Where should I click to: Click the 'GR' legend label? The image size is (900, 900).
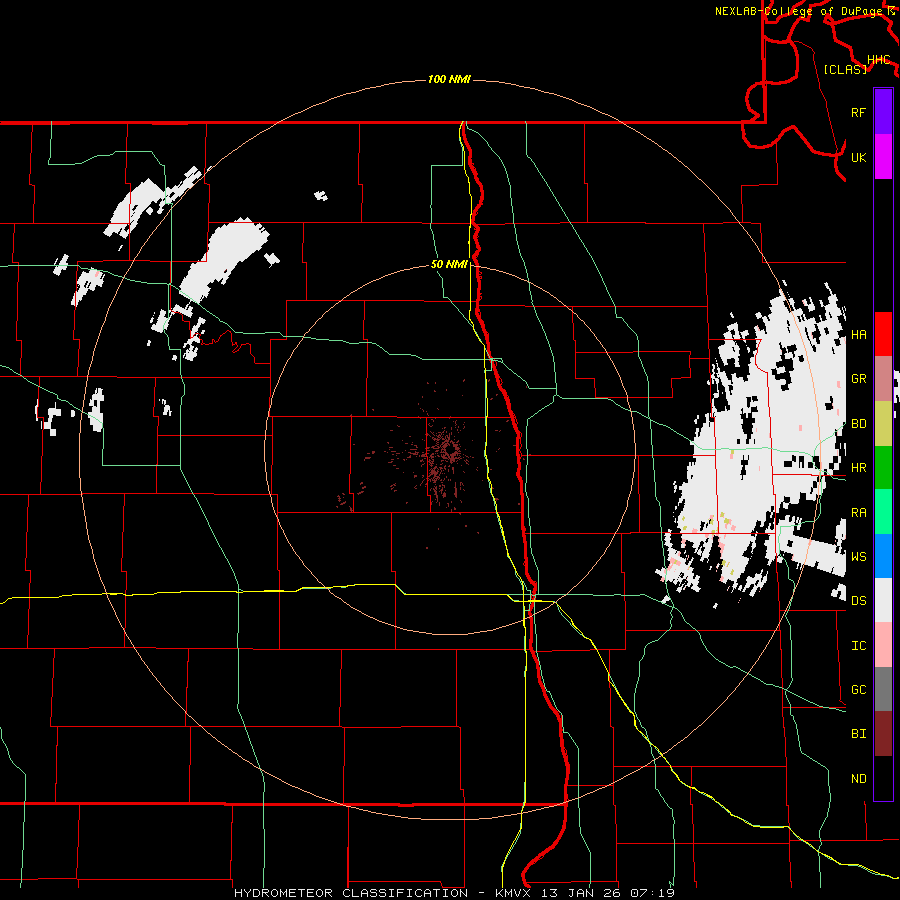coord(858,379)
